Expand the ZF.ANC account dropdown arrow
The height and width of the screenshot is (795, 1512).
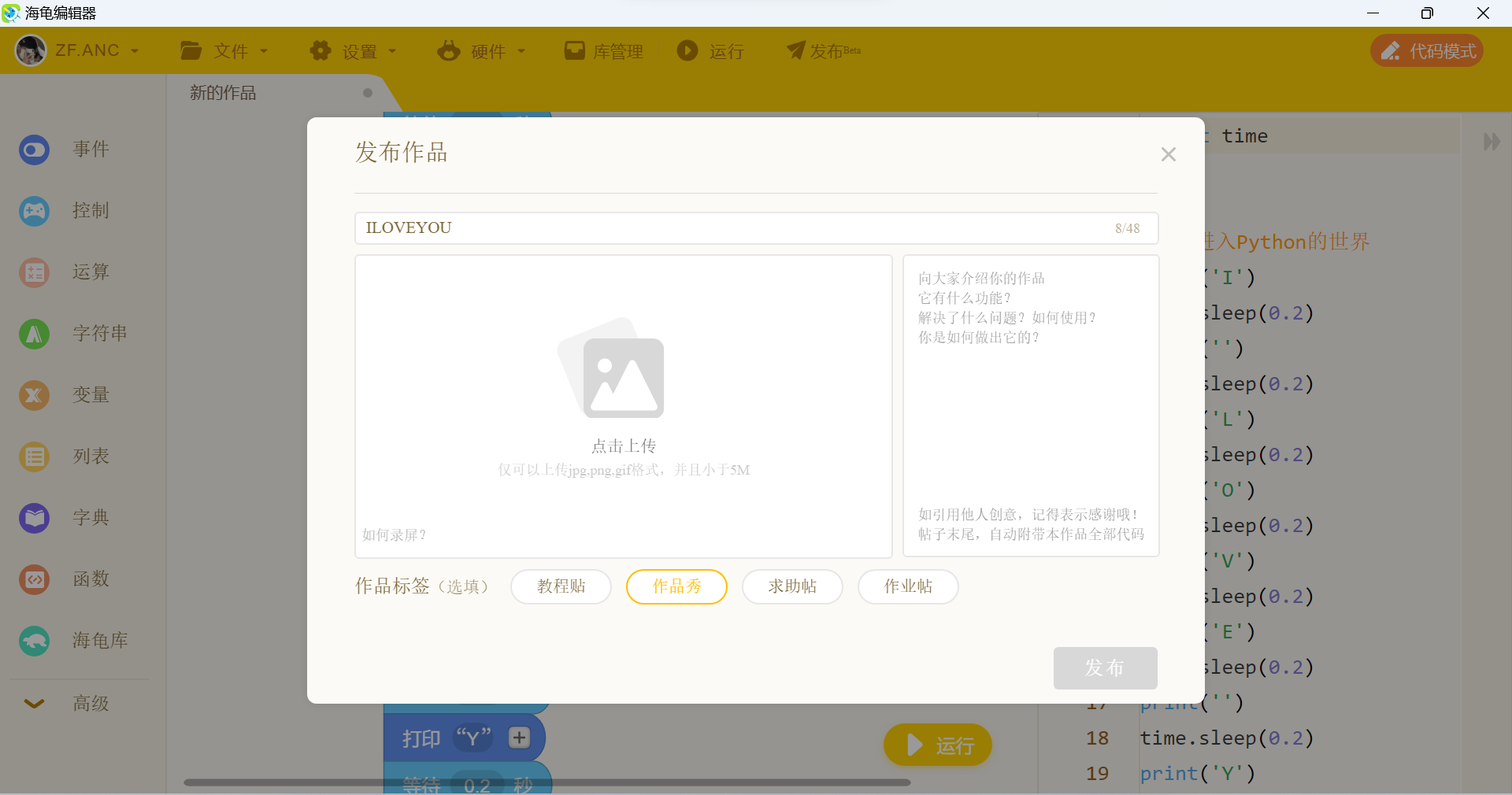(135, 51)
